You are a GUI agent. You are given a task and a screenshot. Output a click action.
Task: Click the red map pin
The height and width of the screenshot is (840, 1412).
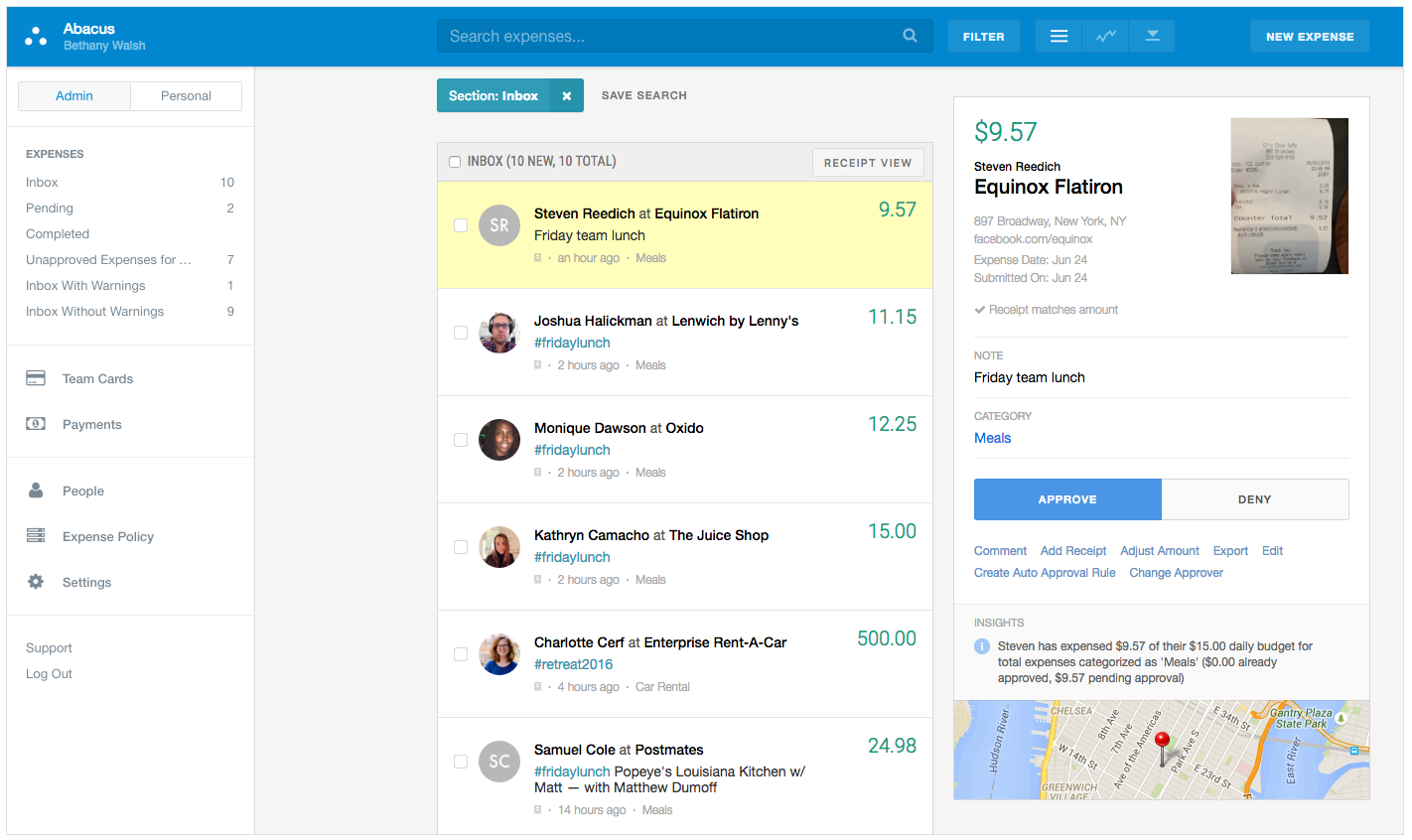[x=1163, y=748]
